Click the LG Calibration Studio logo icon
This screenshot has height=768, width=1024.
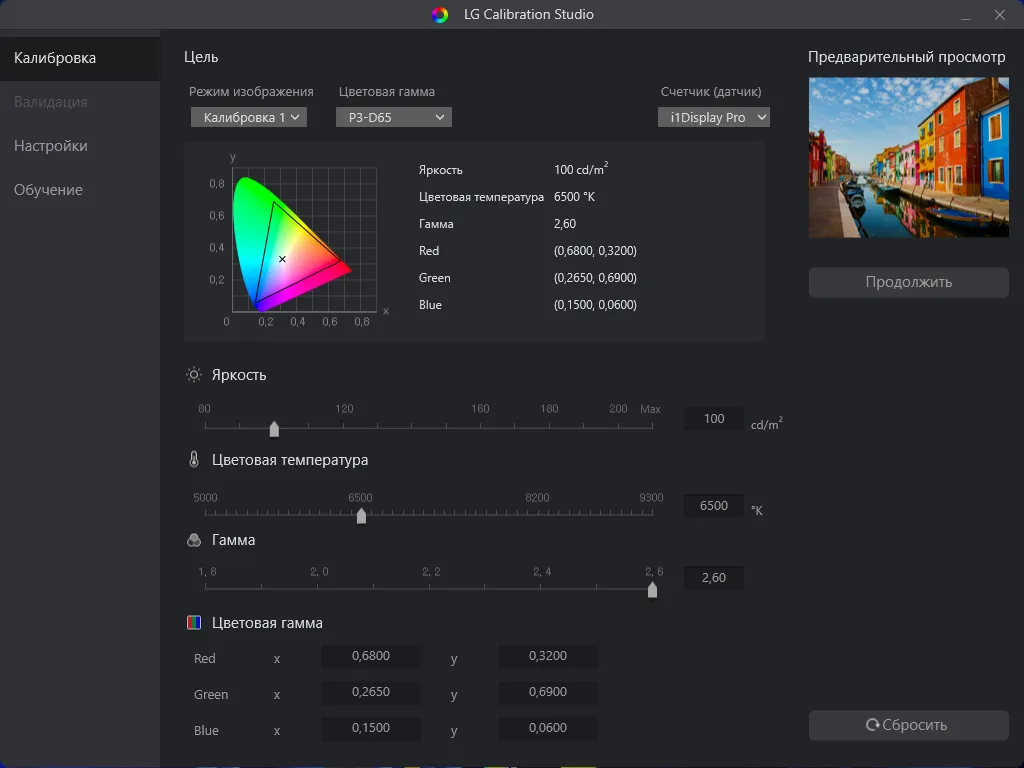440,15
